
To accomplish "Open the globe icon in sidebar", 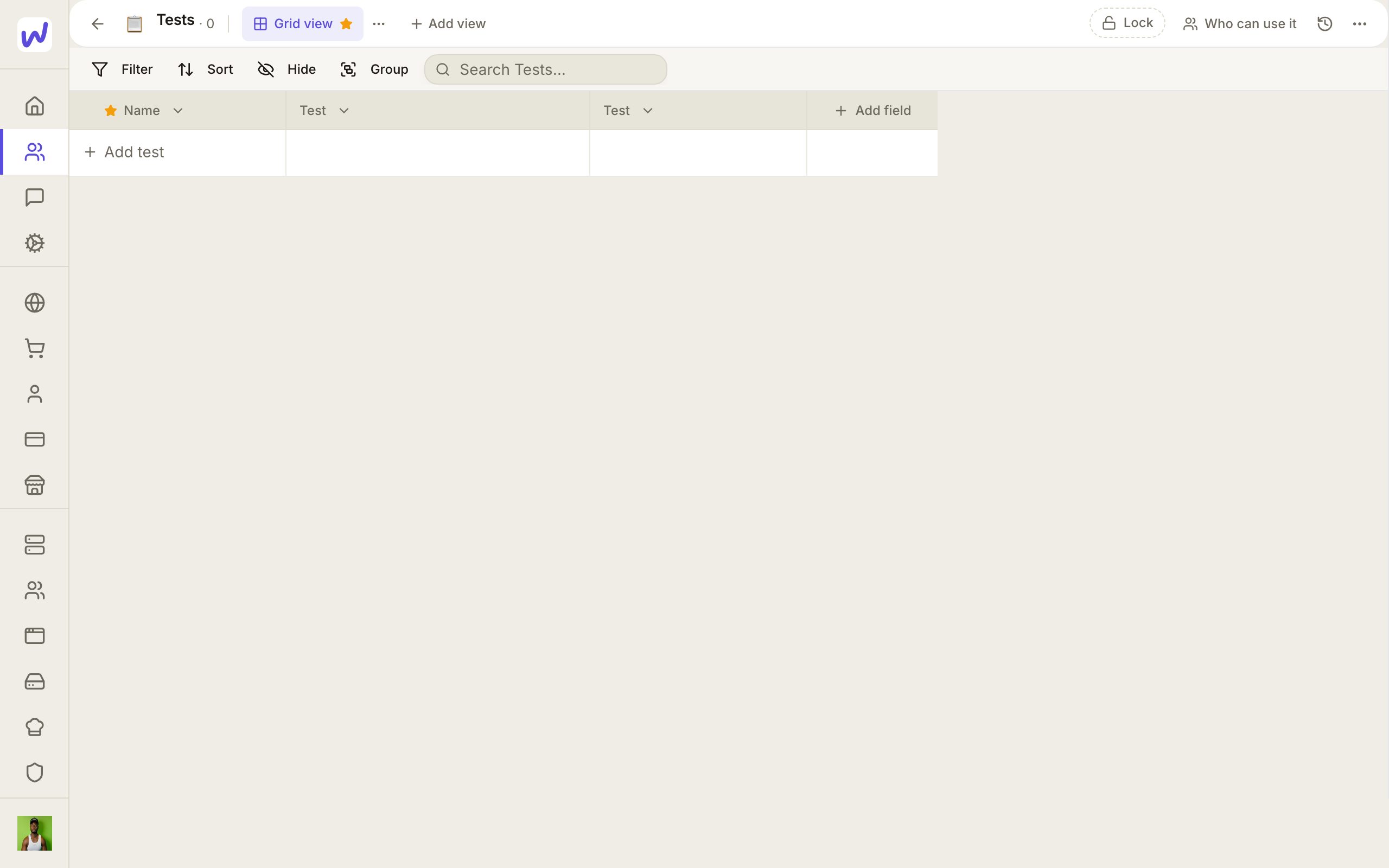I will point(34,303).
